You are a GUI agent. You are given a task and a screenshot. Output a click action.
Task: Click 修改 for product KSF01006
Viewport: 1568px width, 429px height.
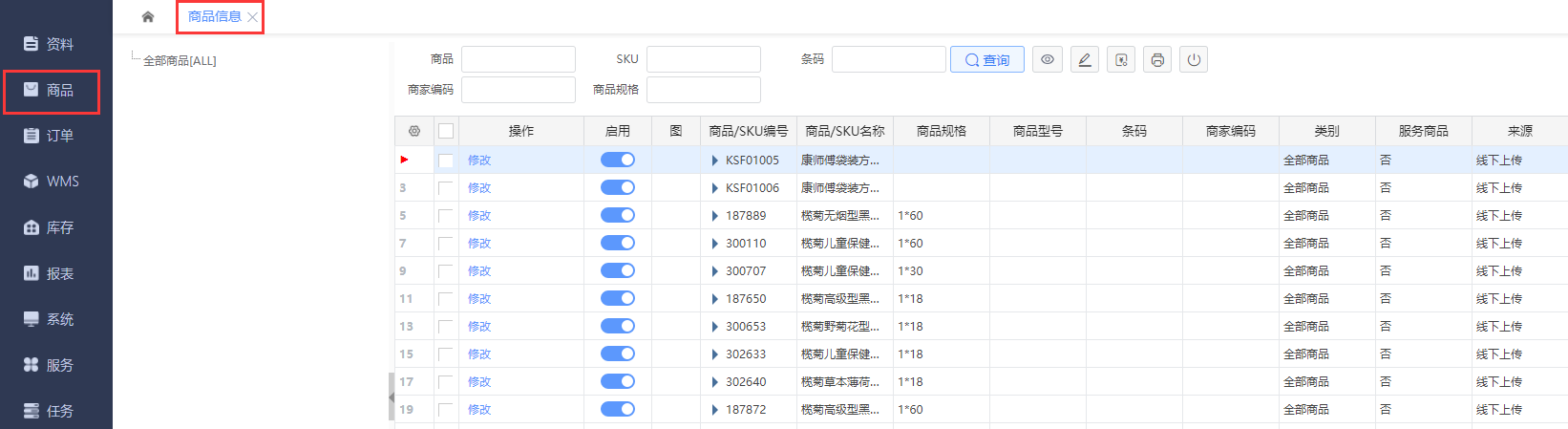coord(479,188)
